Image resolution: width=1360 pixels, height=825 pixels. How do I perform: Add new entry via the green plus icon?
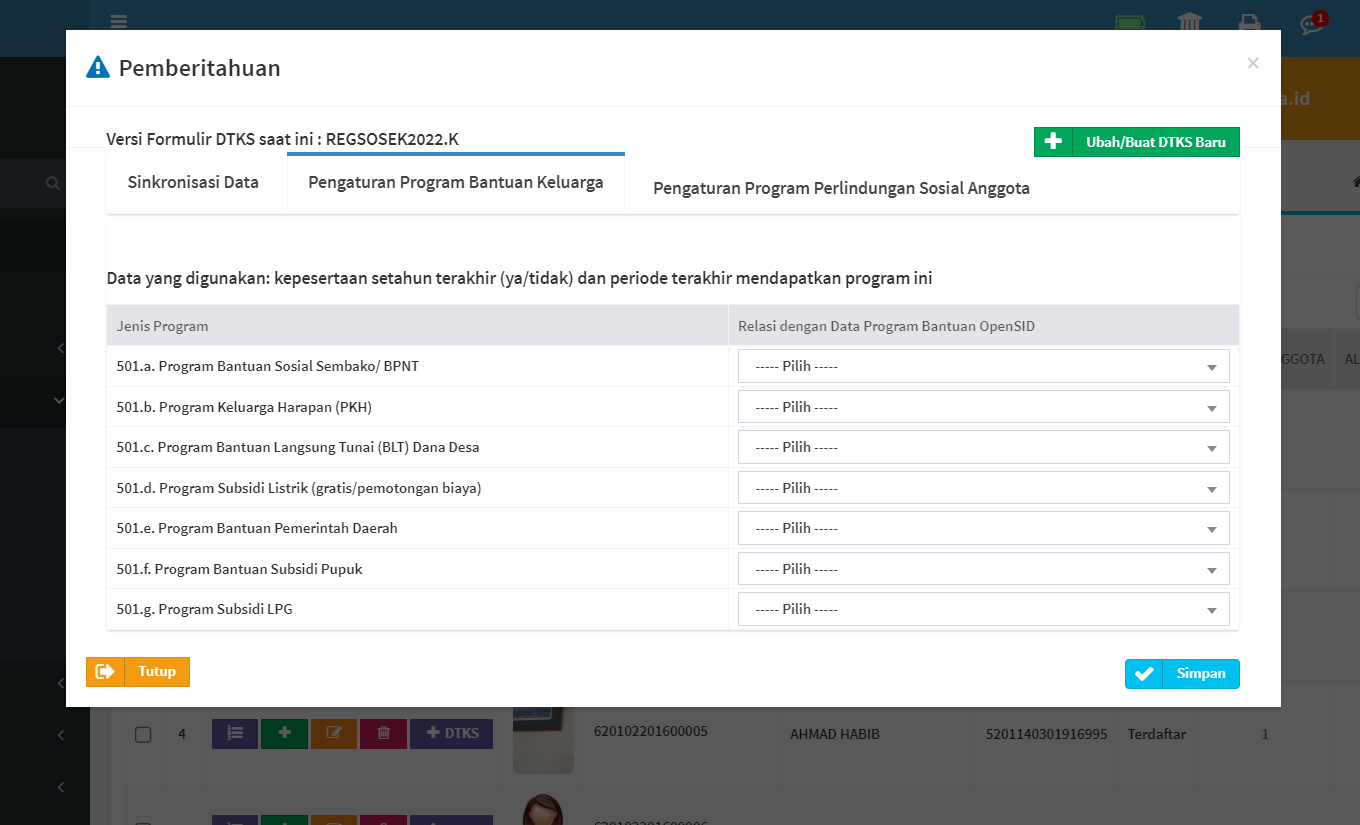pos(284,733)
